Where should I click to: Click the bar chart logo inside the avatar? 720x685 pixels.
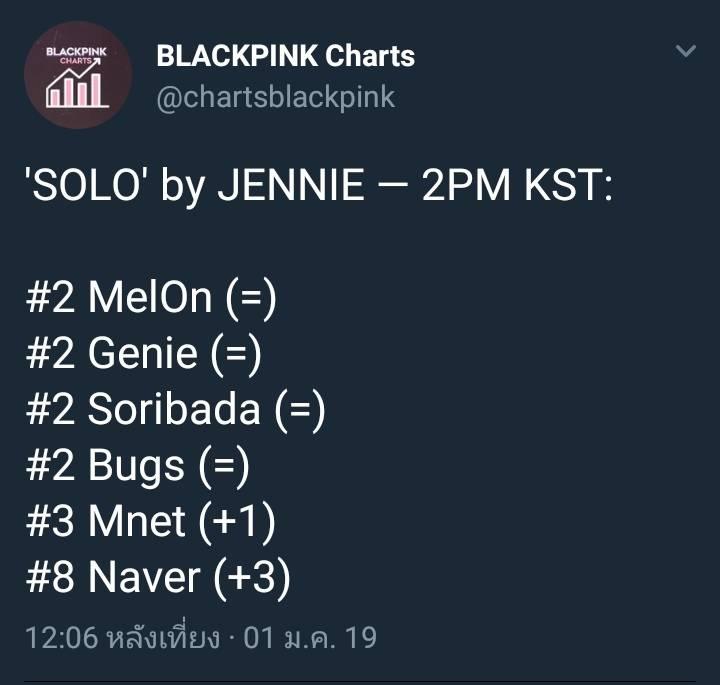[x=78, y=85]
